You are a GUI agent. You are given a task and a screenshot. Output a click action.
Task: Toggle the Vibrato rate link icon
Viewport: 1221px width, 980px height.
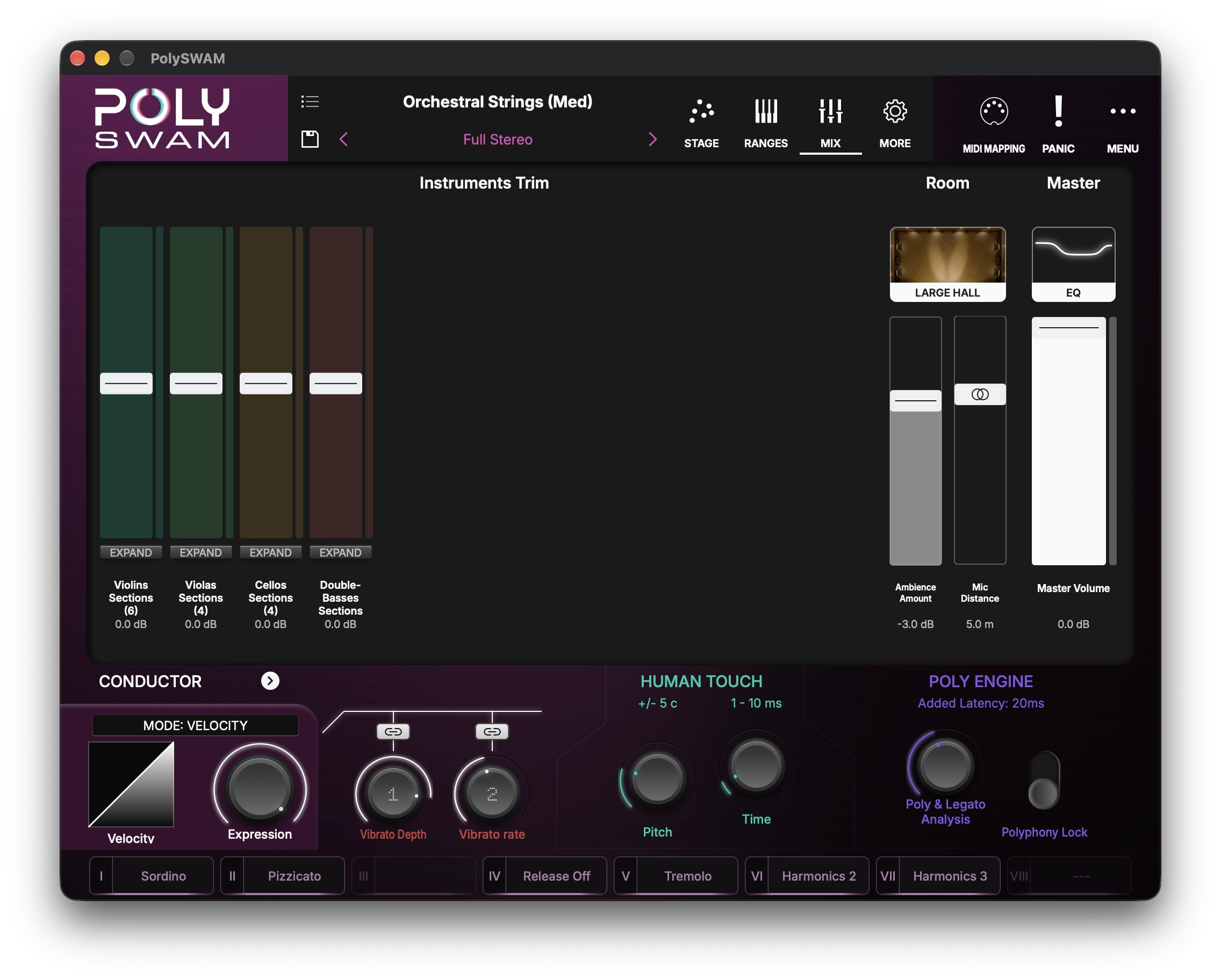[492, 731]
